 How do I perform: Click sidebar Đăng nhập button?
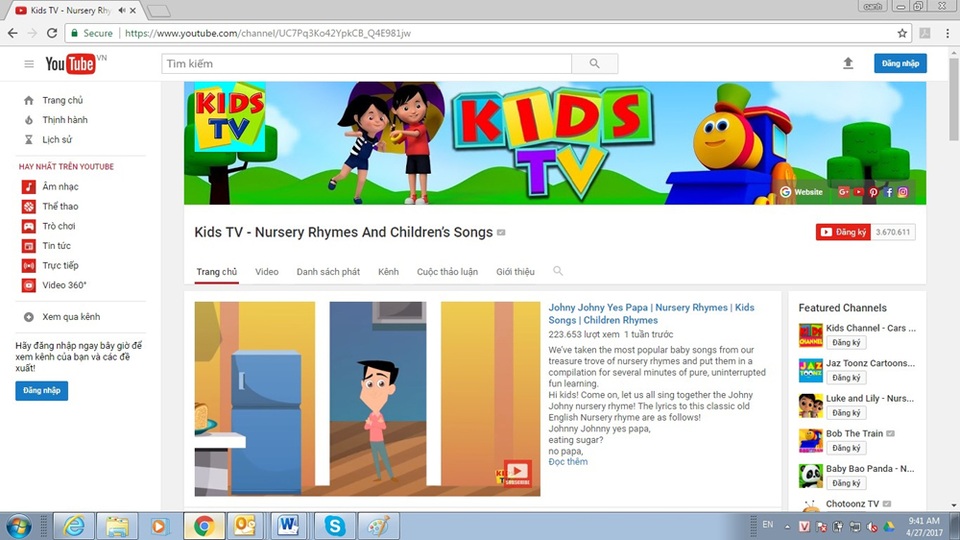point(42,391)
